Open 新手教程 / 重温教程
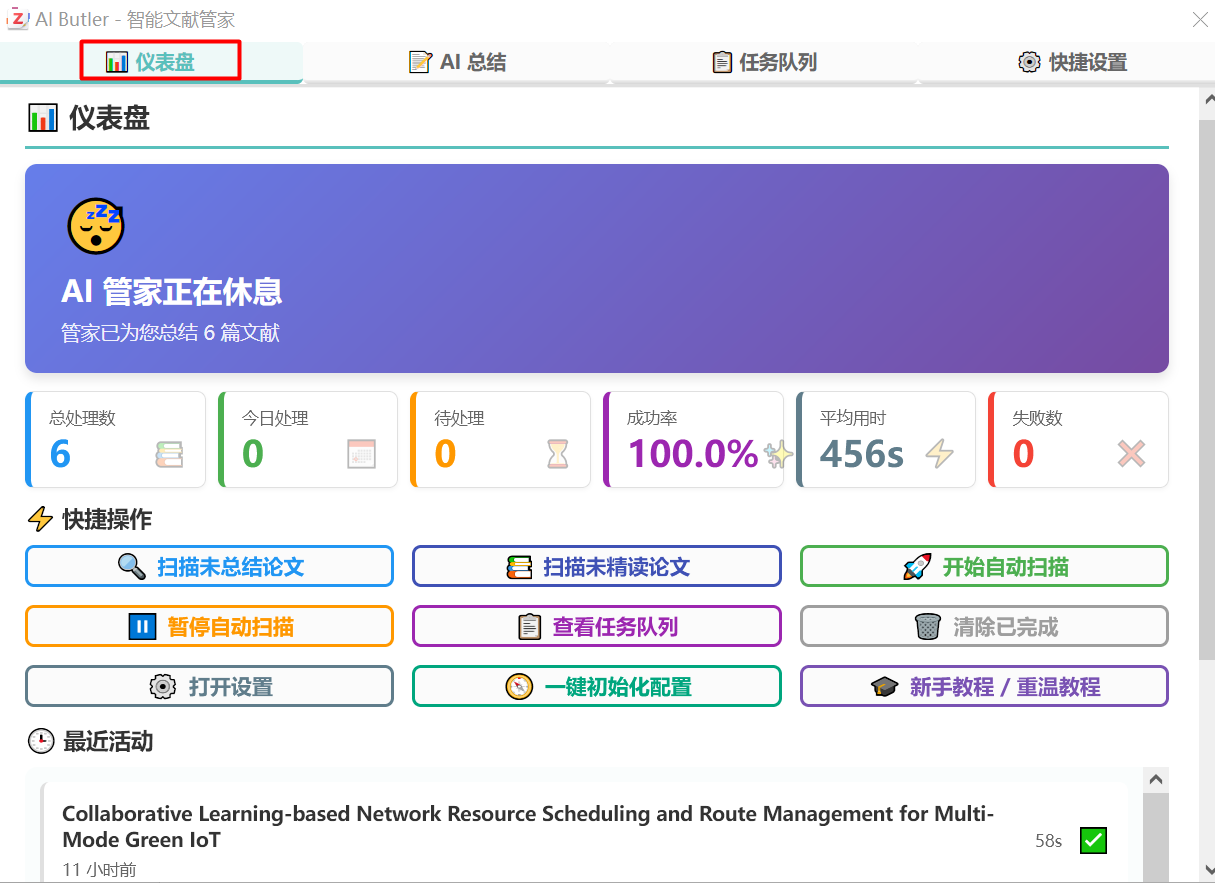This screenshot has width=1215, height=883. tap(984, 687)
